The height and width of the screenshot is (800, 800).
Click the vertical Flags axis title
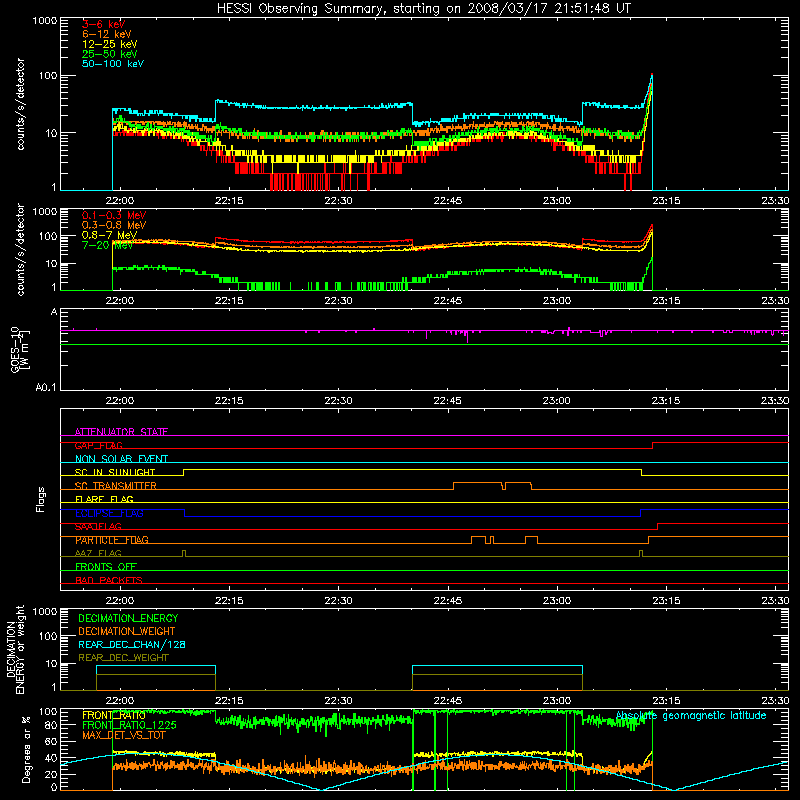41,499
